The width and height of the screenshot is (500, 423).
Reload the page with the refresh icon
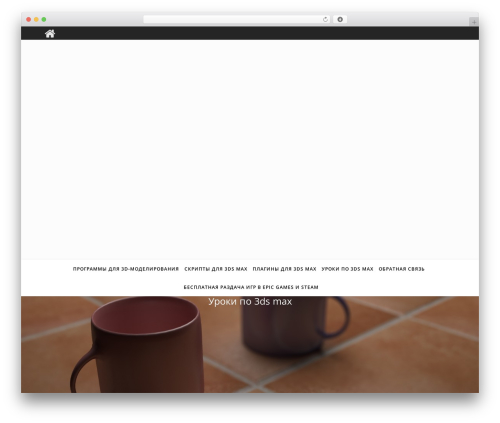point(325,19)
